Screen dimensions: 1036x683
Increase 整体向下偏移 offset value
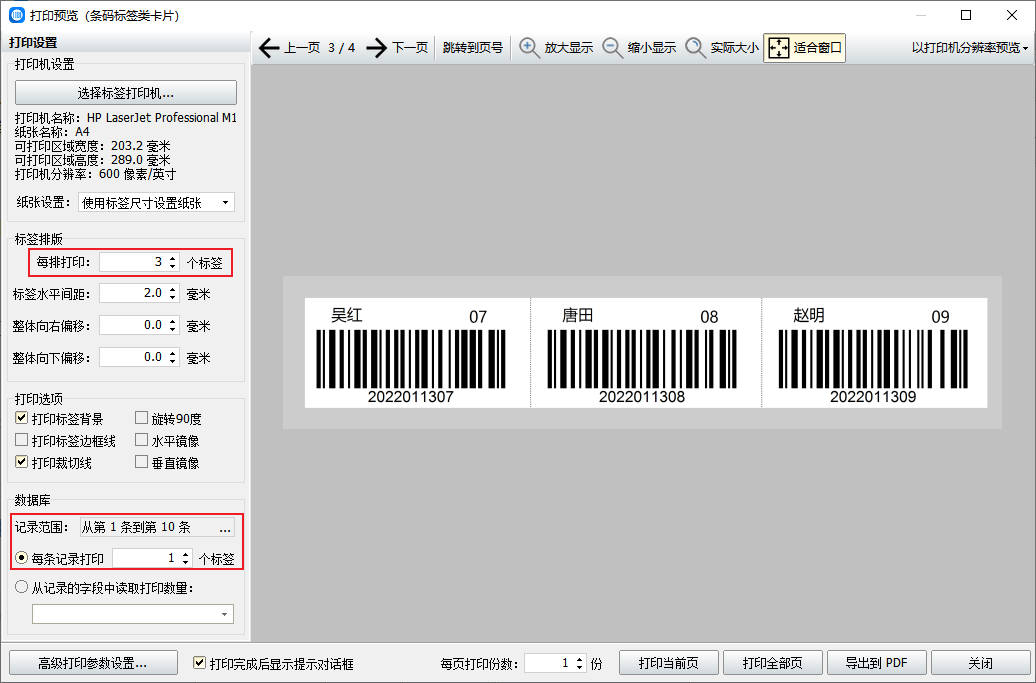[x=172, y=353]
